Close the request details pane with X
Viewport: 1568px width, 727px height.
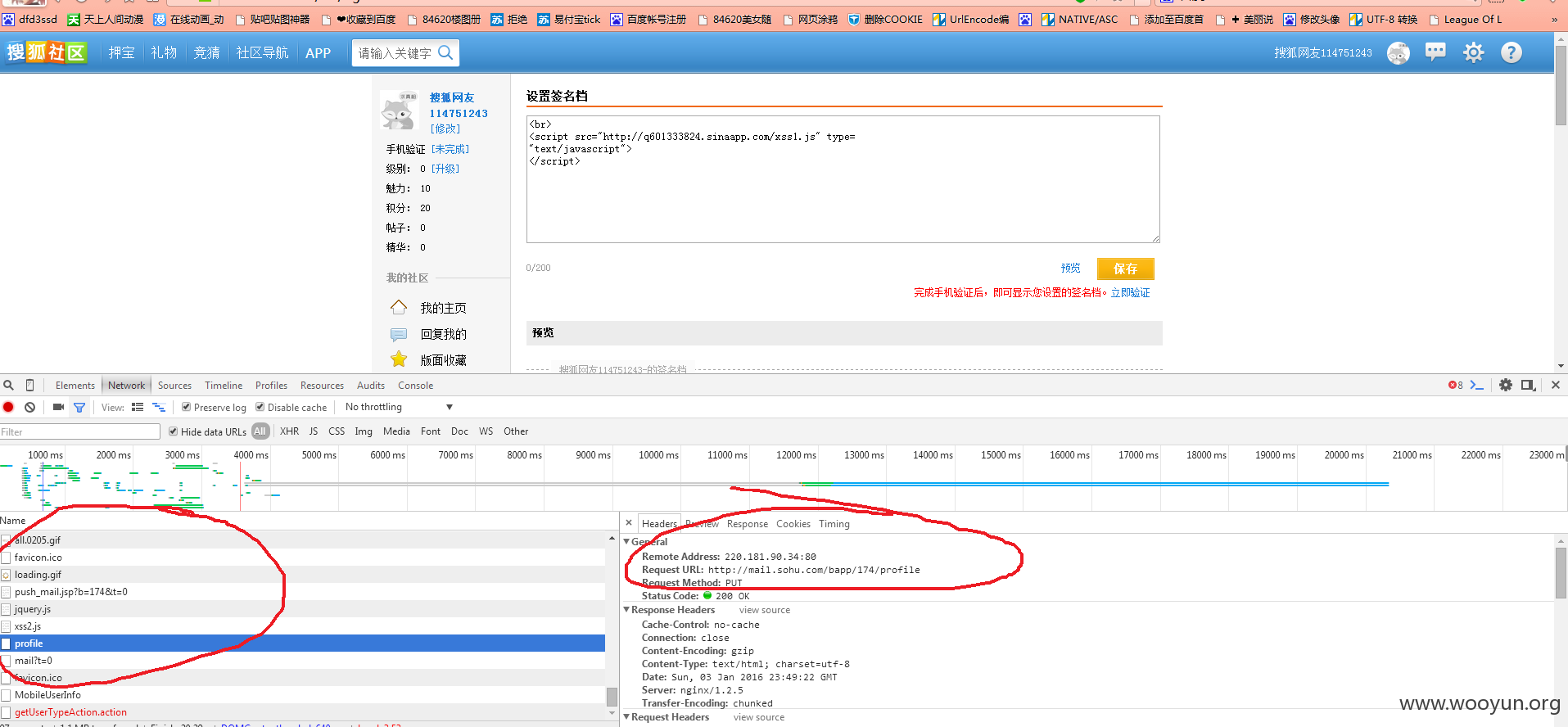(629, 522)
